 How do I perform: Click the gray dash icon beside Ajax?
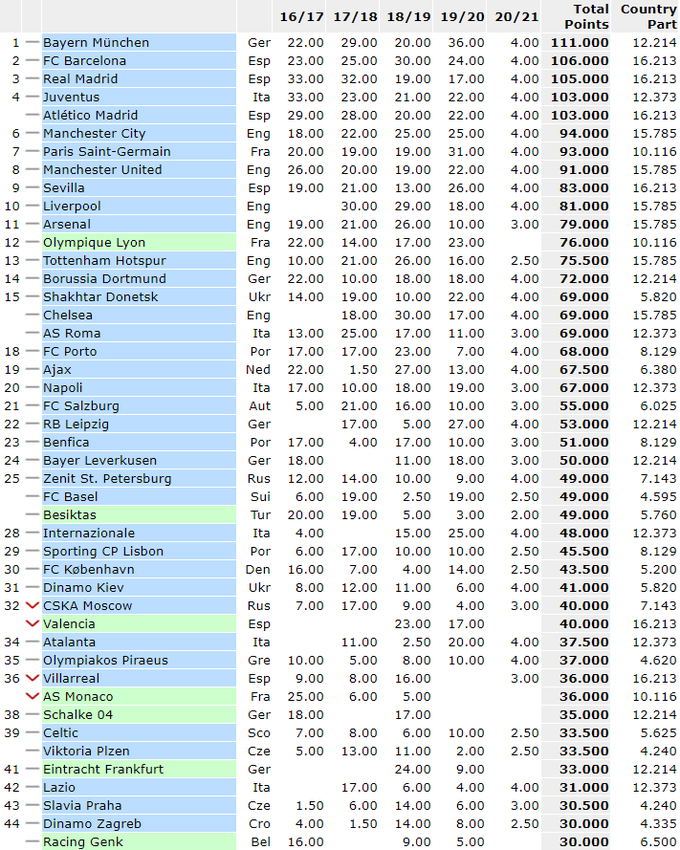tap(32, 370)
